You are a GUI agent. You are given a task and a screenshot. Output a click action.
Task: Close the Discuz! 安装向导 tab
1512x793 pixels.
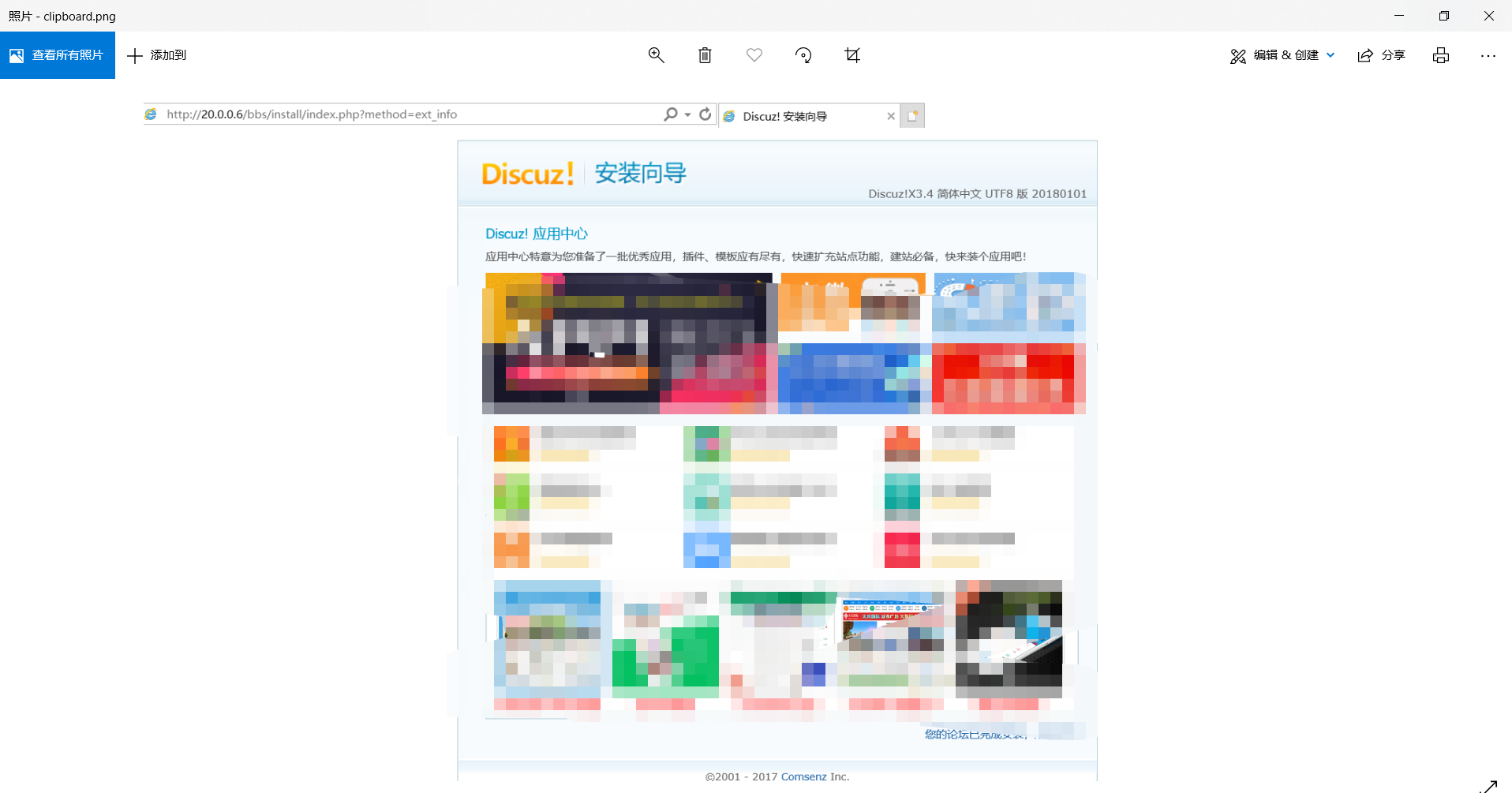tap(891, 116)
